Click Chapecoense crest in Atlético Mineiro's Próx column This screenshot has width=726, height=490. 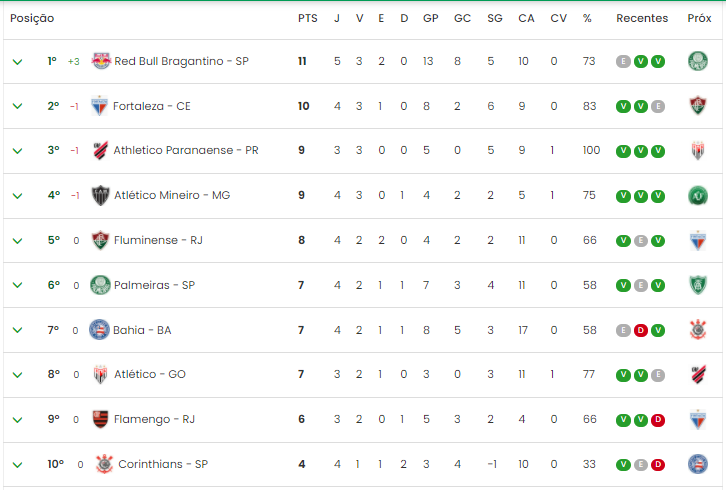pyautogui.click(x=698, y=195)
